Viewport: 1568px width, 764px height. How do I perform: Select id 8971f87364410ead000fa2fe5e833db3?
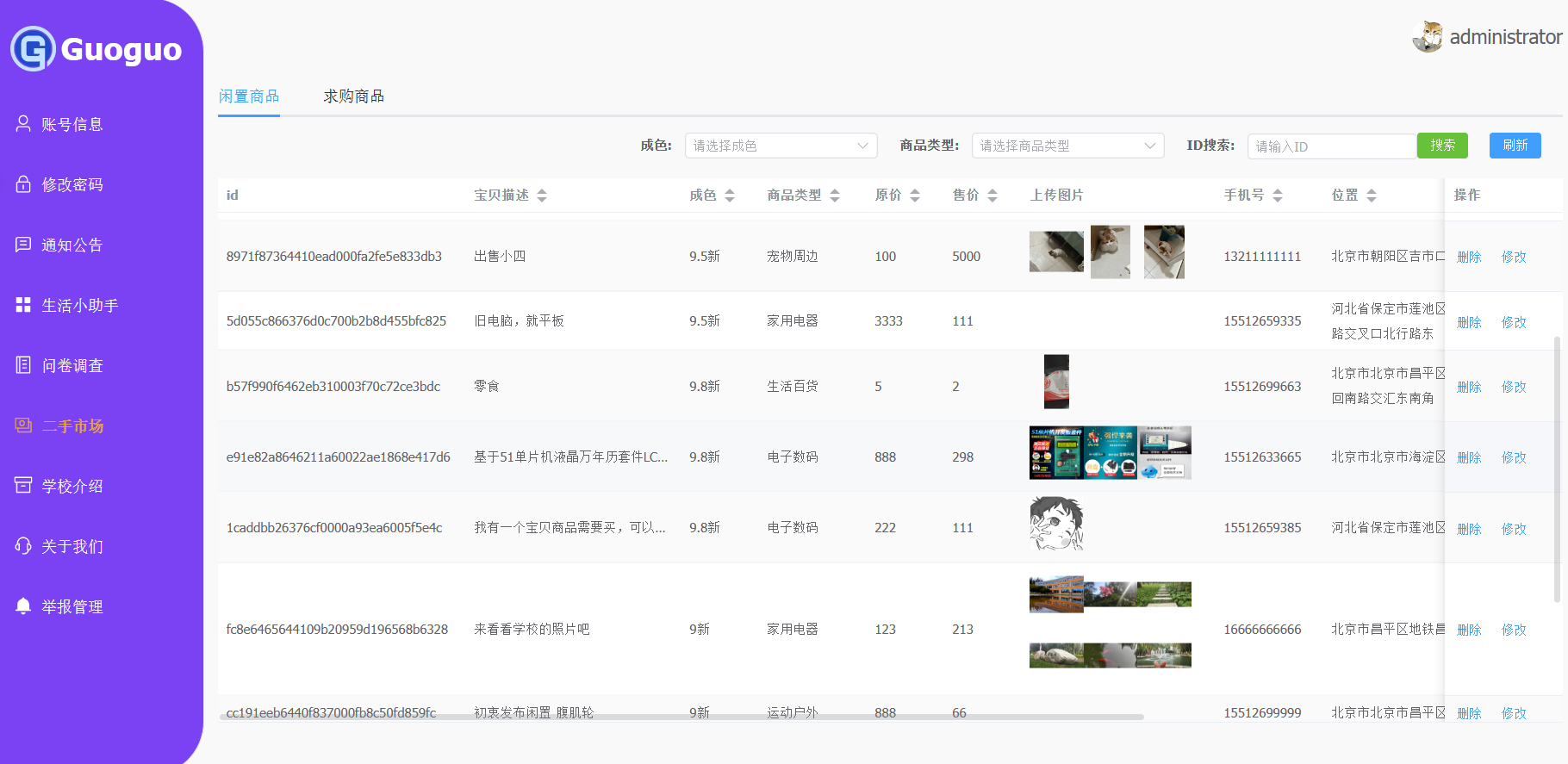(334, 257)
